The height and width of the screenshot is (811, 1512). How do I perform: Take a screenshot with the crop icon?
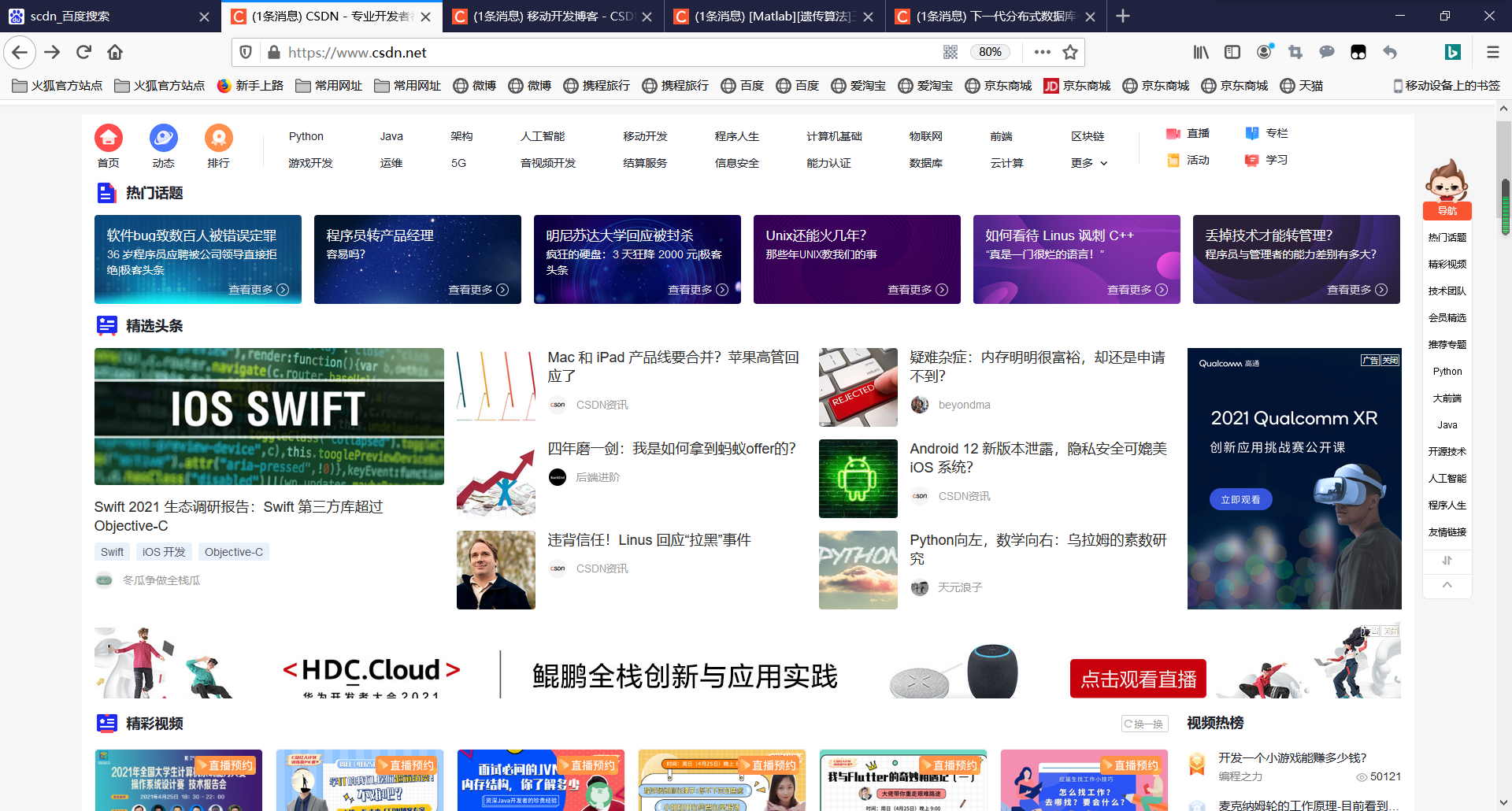1295,52
